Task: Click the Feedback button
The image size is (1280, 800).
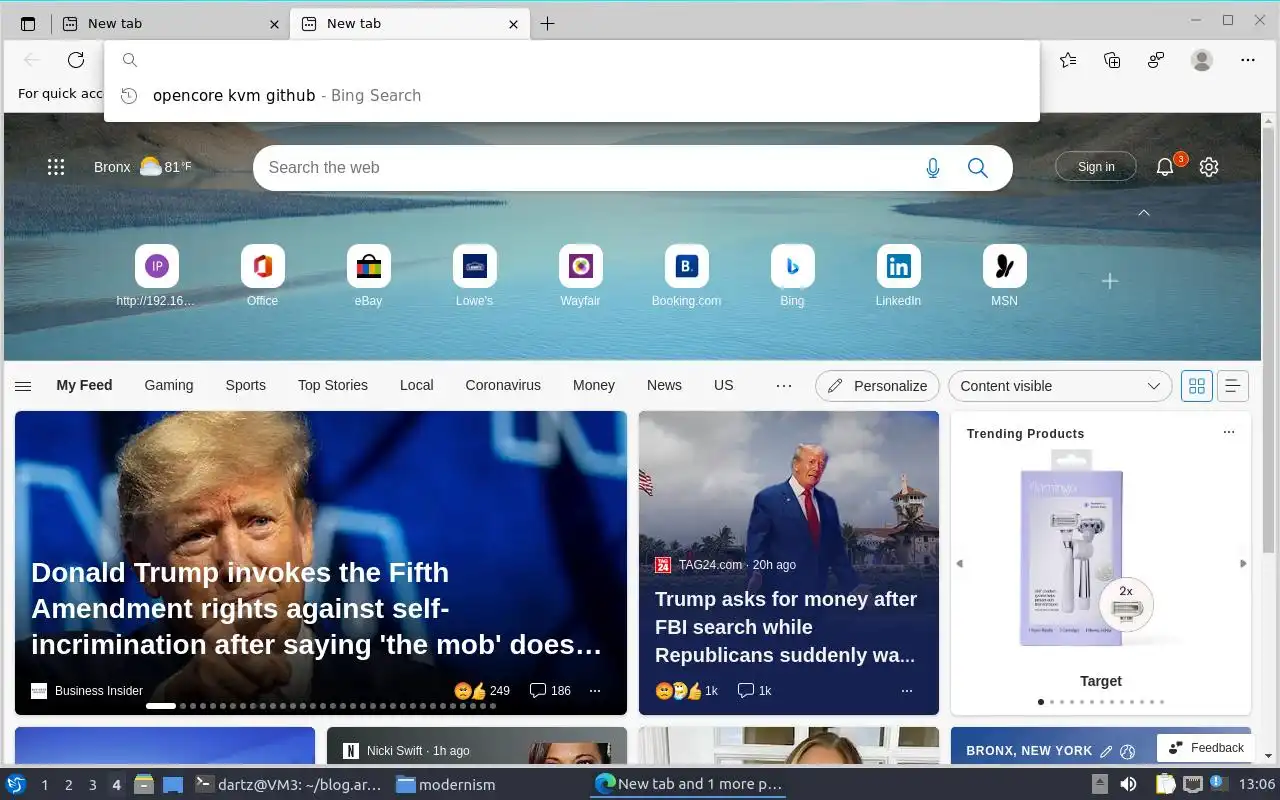Action: click(x=1206, y=748)
